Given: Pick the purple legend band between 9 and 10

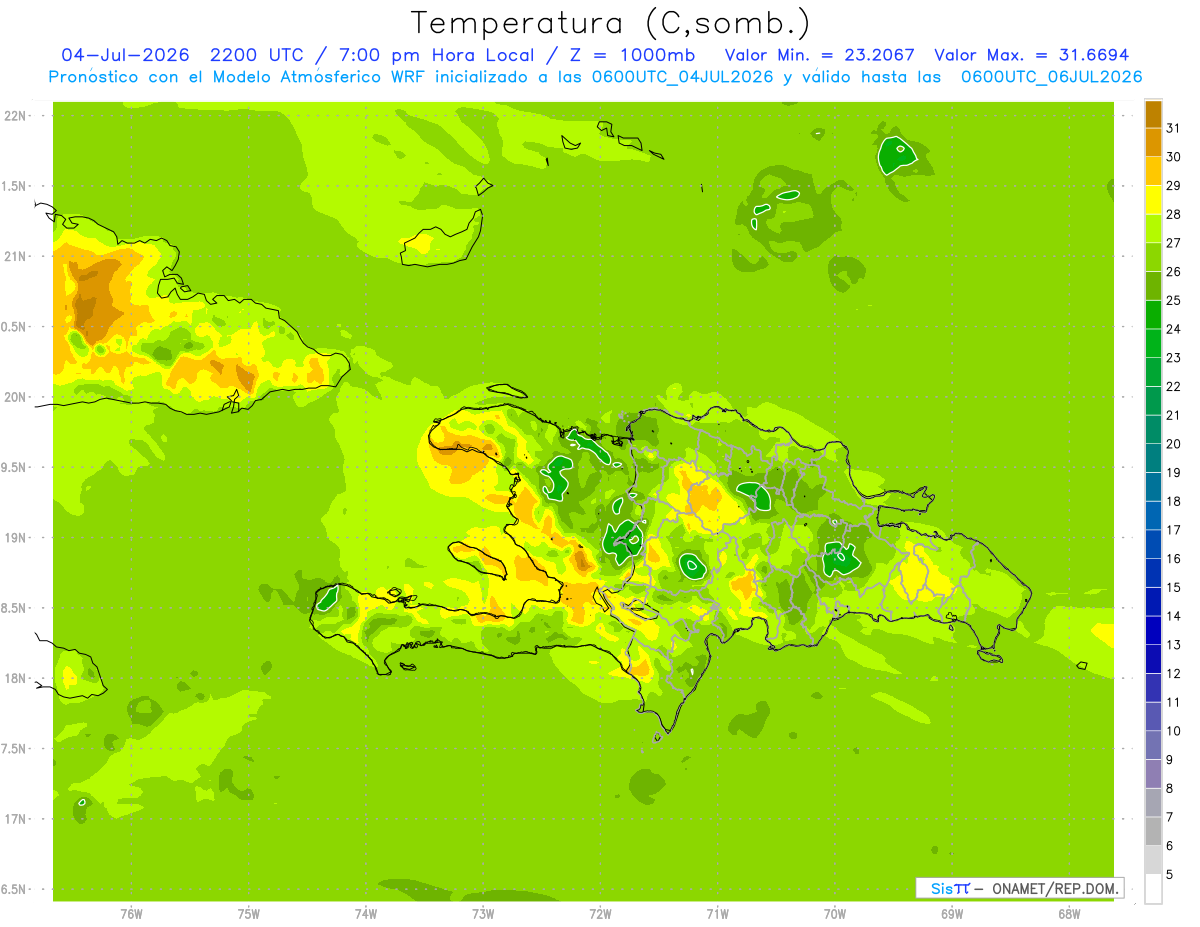Looking at the screenshot, I should [1153, 745].
